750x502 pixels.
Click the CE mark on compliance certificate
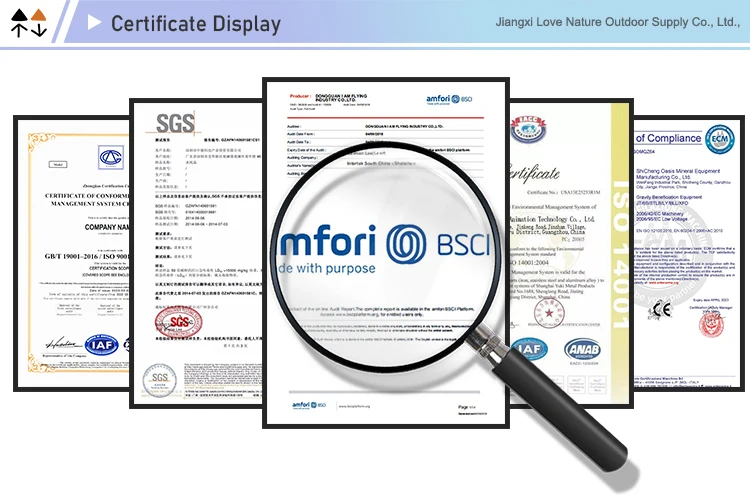pyautogui.click(x=660, y=310)
